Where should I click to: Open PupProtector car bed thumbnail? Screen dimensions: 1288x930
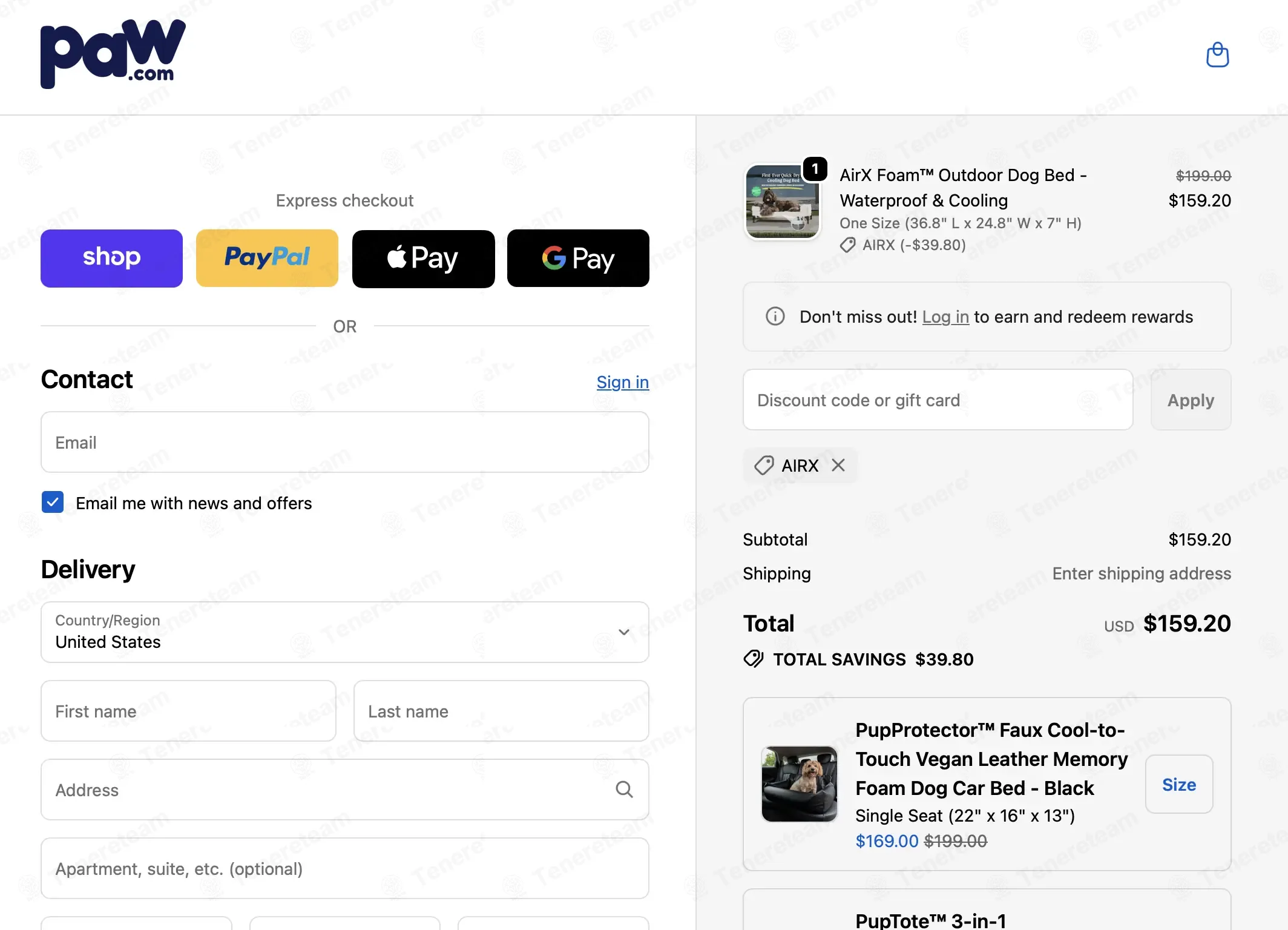point(799,784)
